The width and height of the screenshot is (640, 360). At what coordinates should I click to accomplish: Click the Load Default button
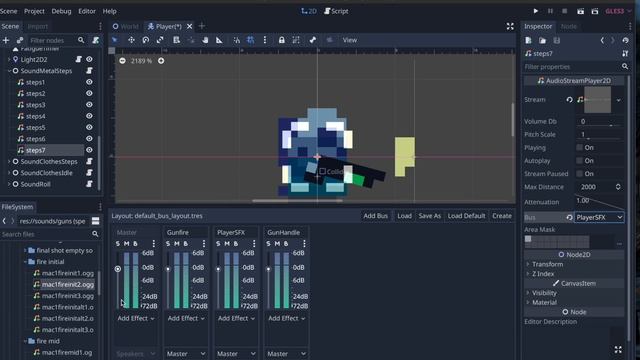(467, 216)
